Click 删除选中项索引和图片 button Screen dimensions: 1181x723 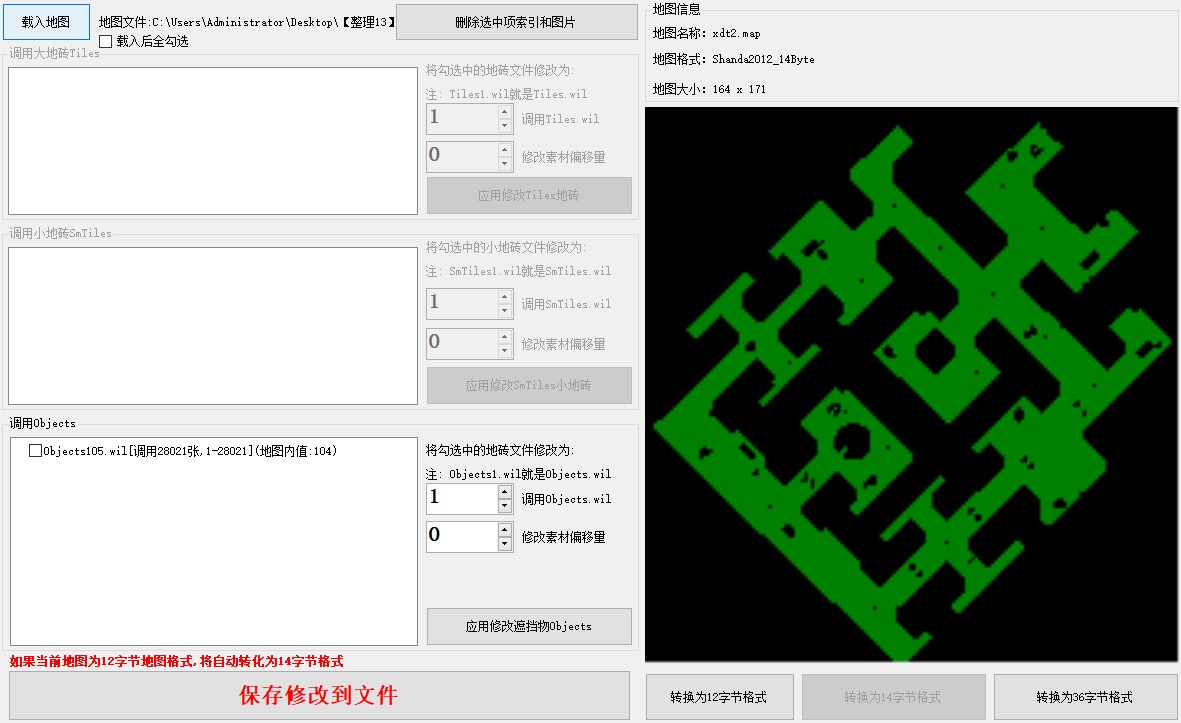click(516, 21)
